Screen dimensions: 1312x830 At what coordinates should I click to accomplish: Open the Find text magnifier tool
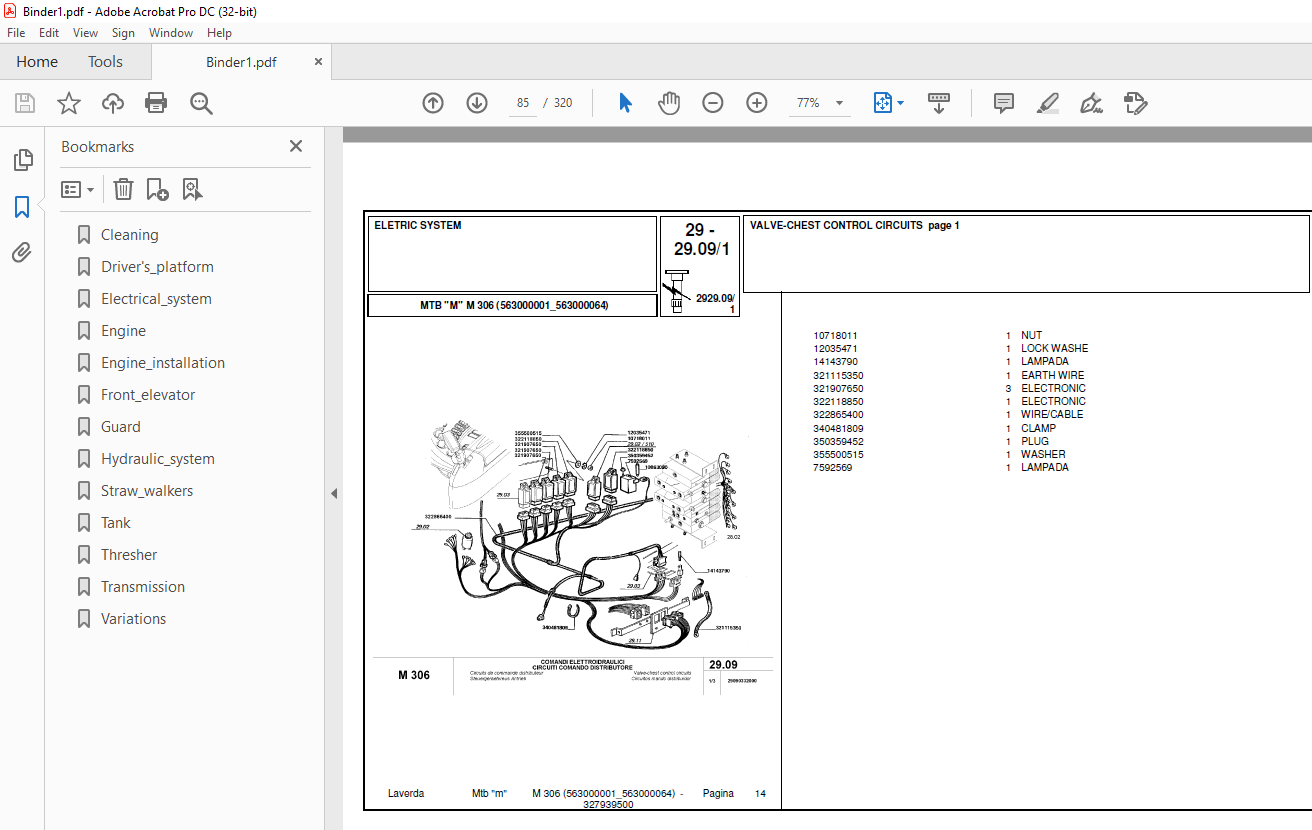tap(201, 103)
